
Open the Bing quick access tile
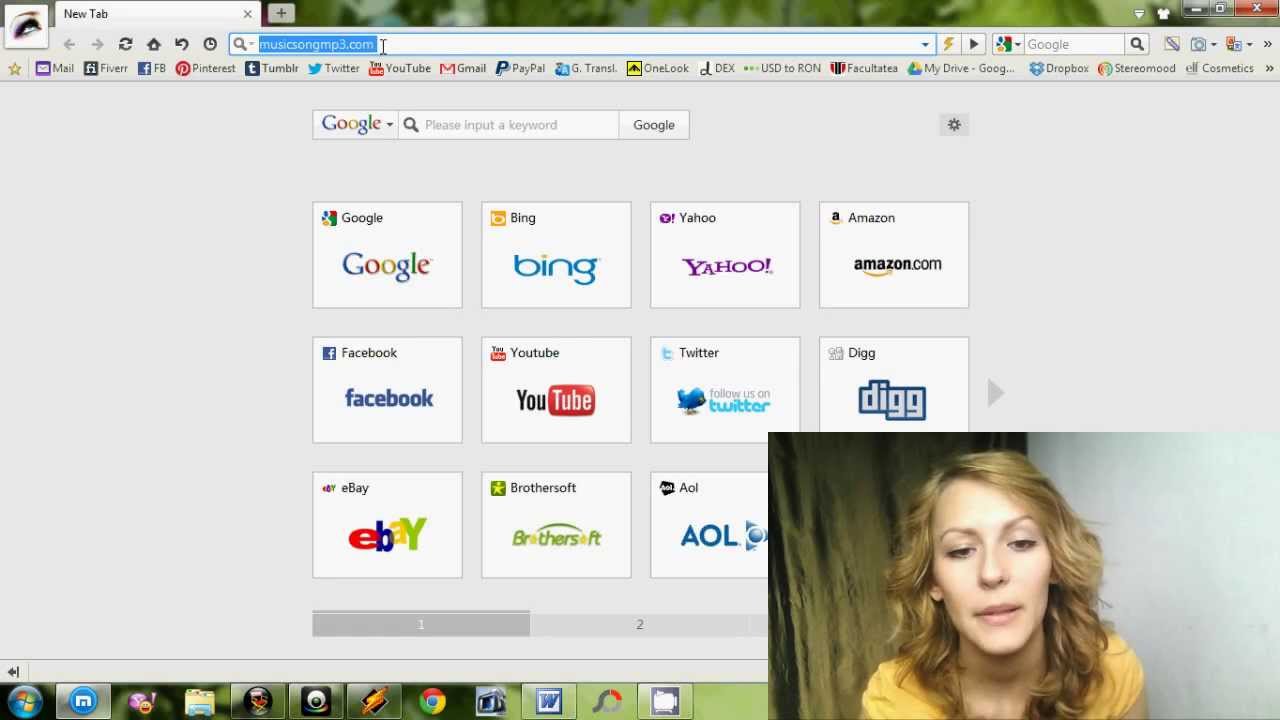(556, 255)
